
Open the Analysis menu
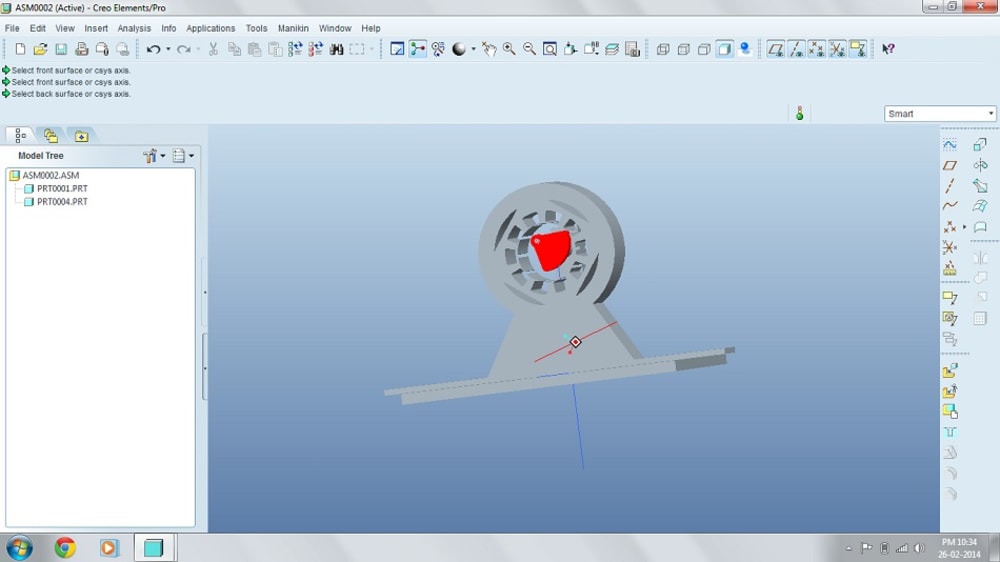click(x=134, y=28)
